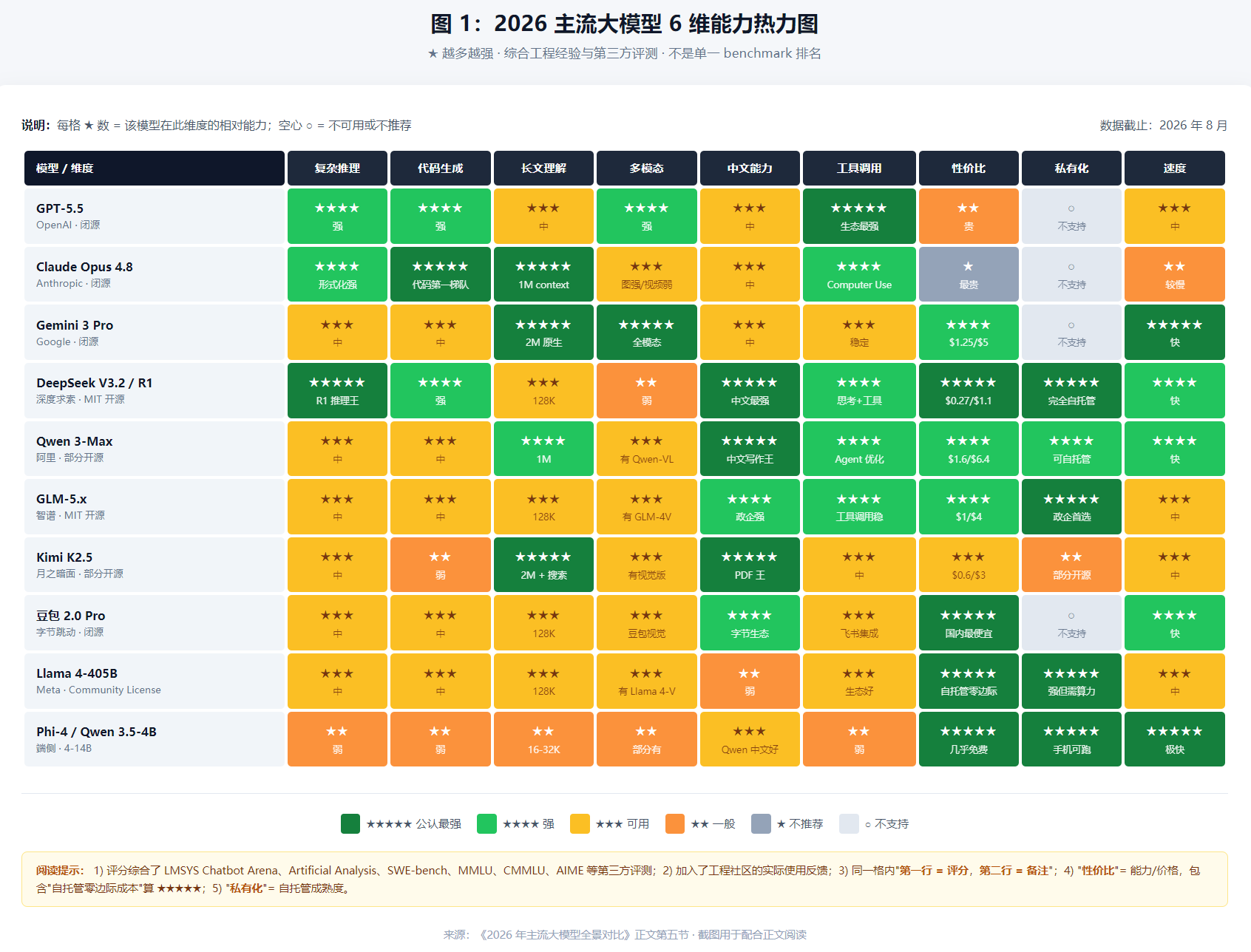
Task: Click the GLM-5.x row label
Action: [x=155, y=507]
